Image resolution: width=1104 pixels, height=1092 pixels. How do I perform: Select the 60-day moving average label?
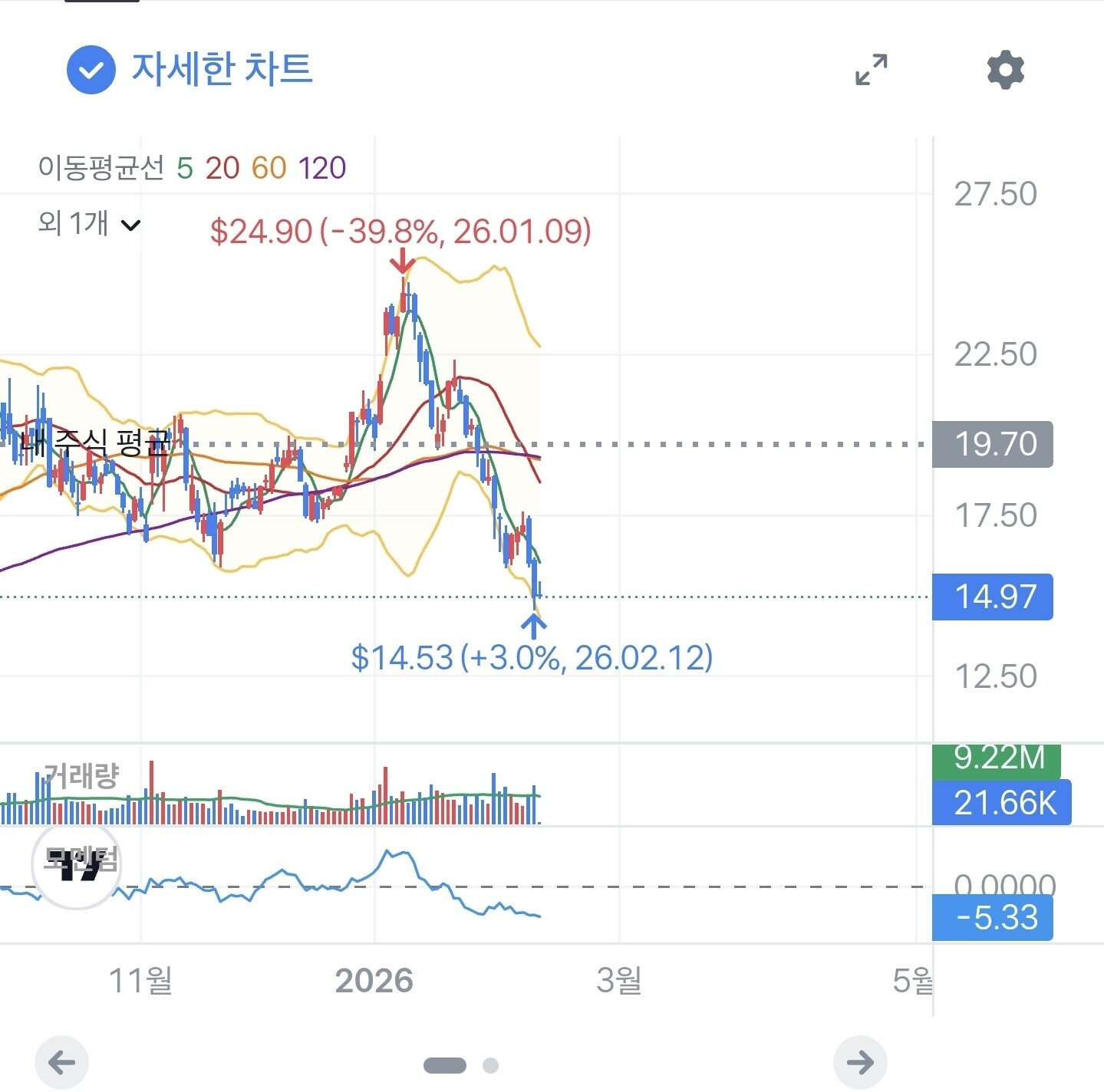pos(269,168)
